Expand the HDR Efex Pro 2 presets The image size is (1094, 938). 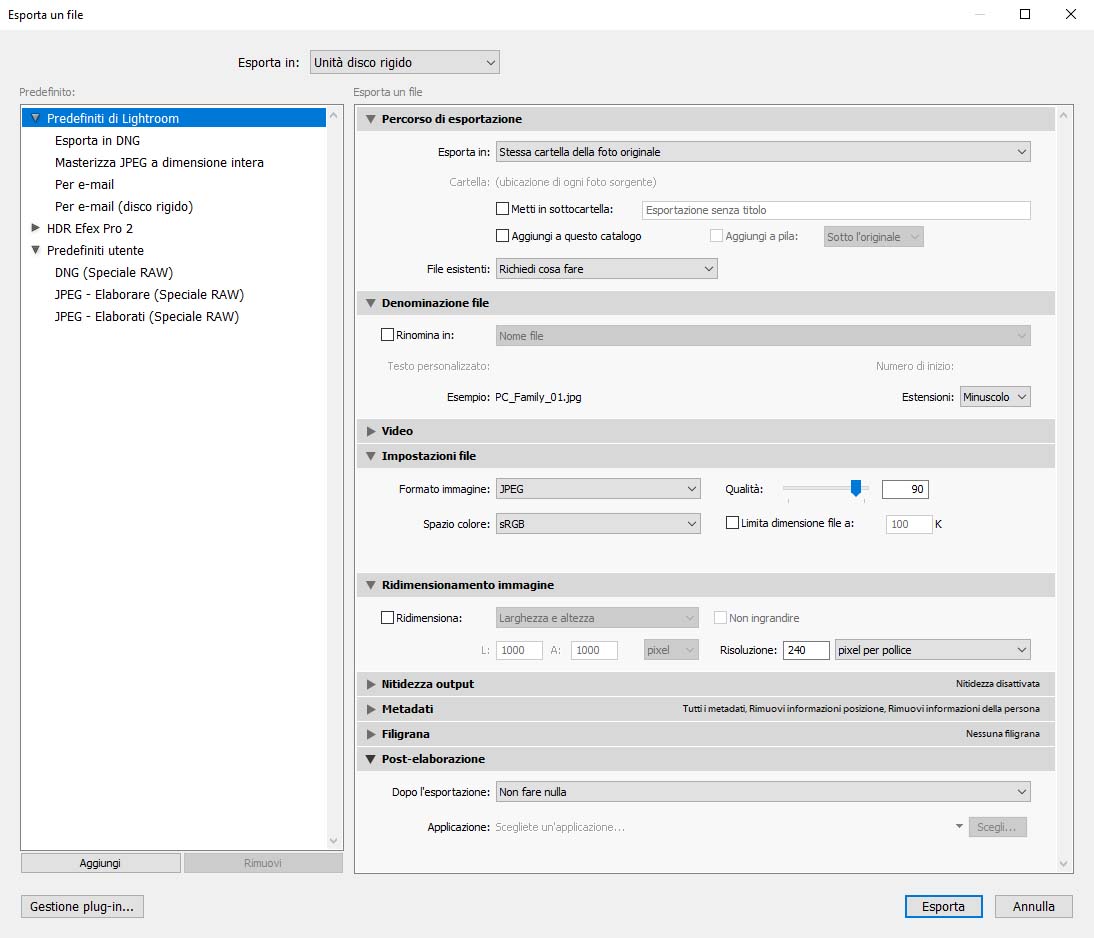[36, 228]
